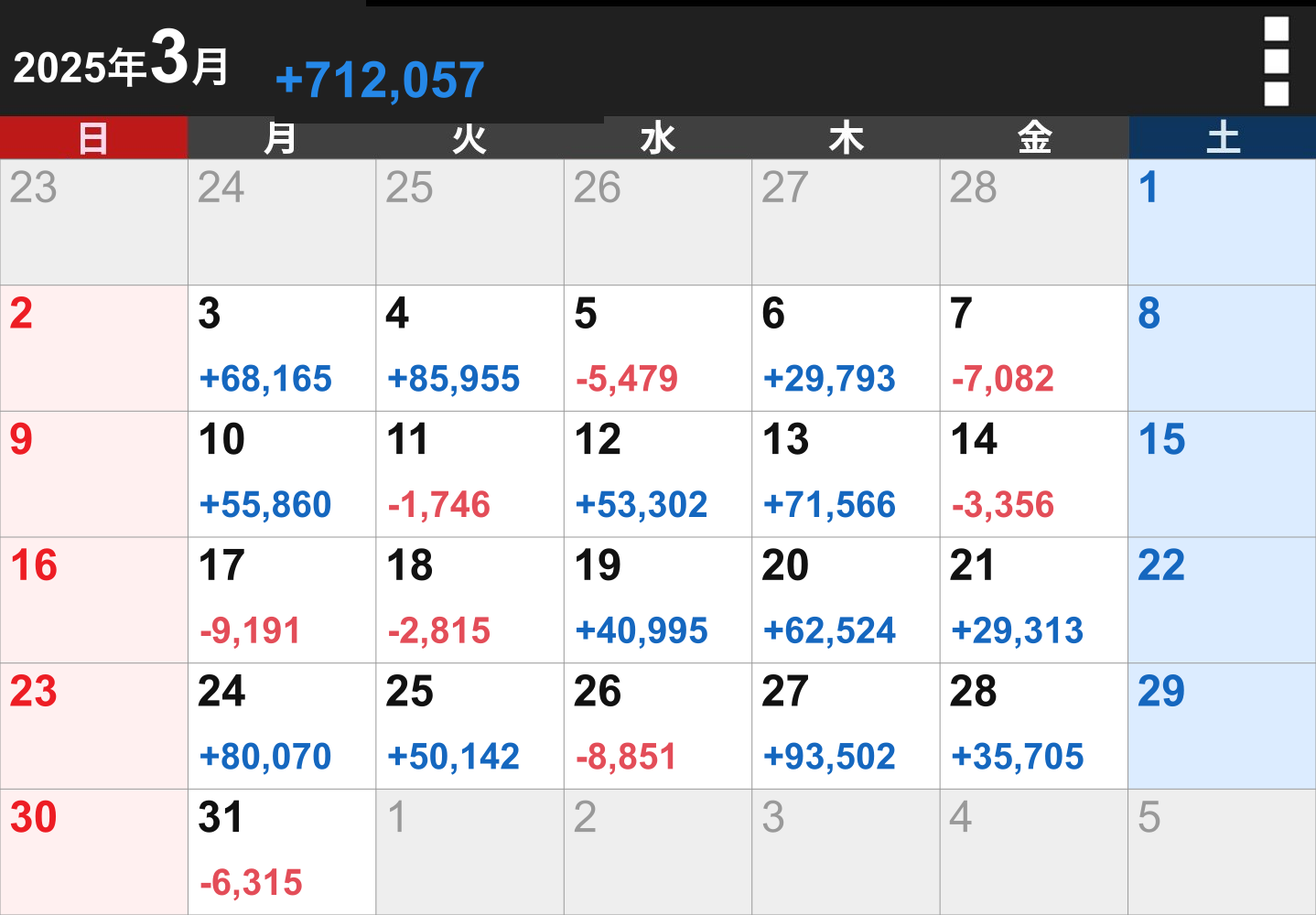Viewport: 1316px width, 915px height.
Task: Select the -5,479 loss entry
Action: 627,379
